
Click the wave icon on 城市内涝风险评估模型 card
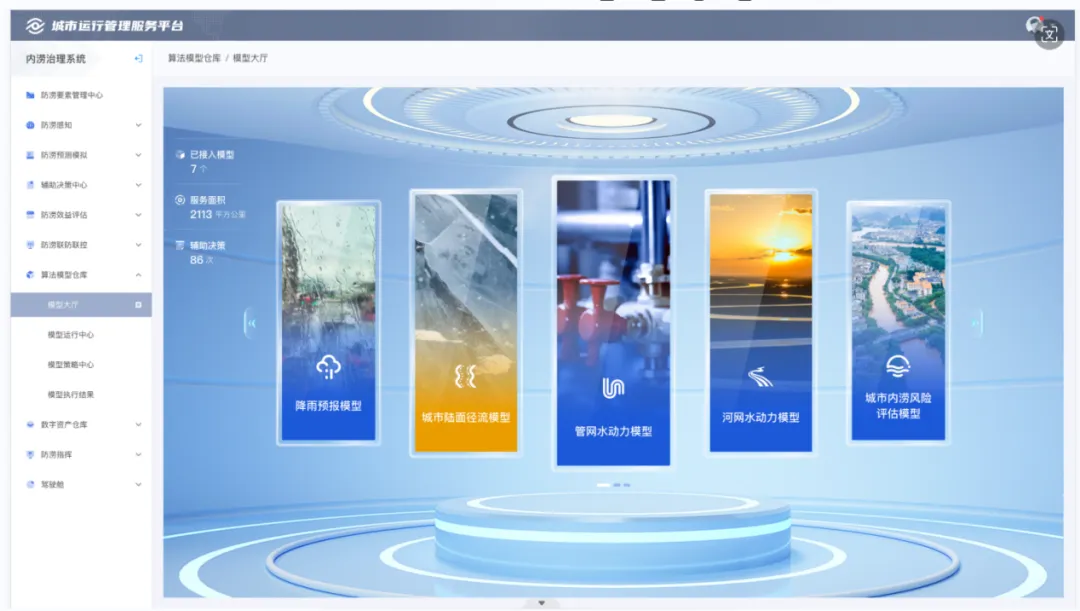coord(897,366)
